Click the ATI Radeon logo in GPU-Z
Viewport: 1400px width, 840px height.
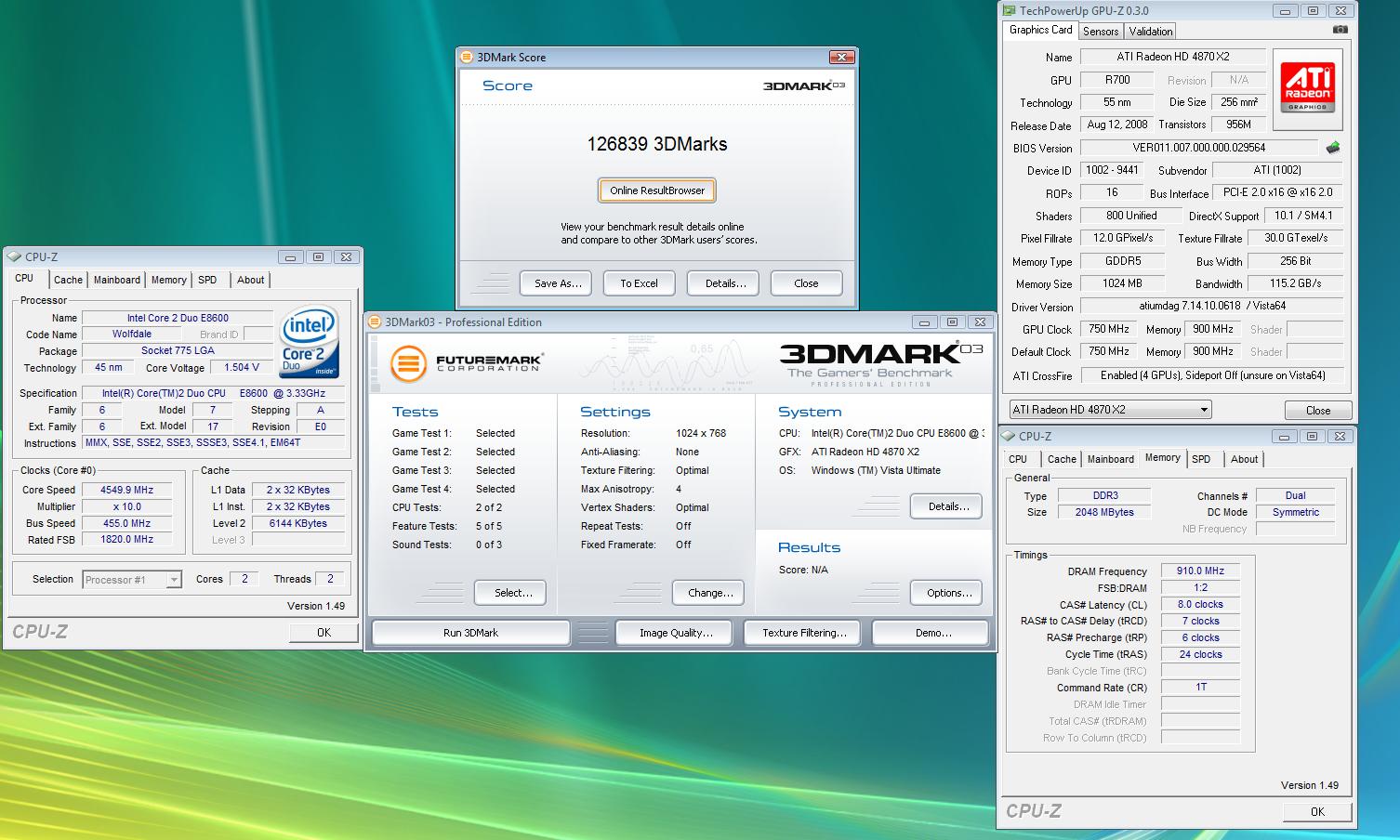(x=1308, y=88)
